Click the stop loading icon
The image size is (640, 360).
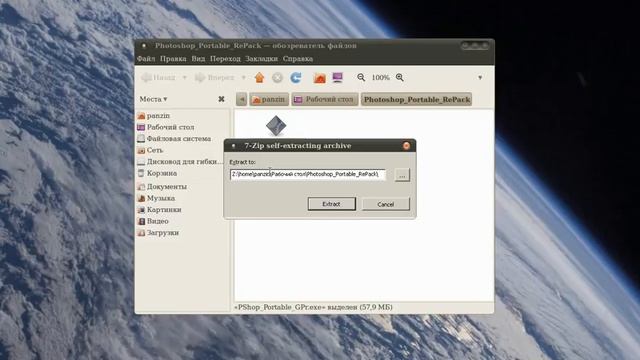pos(277,78)
